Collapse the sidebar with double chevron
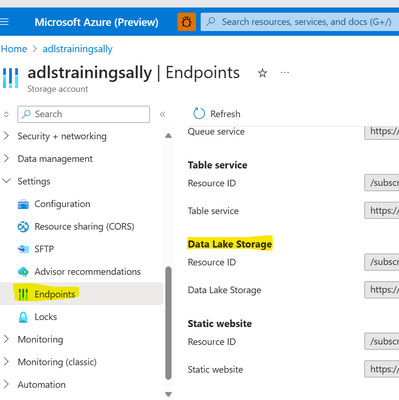Image resolution: width=399 pixels, height=400 pixels. point(162,114)
